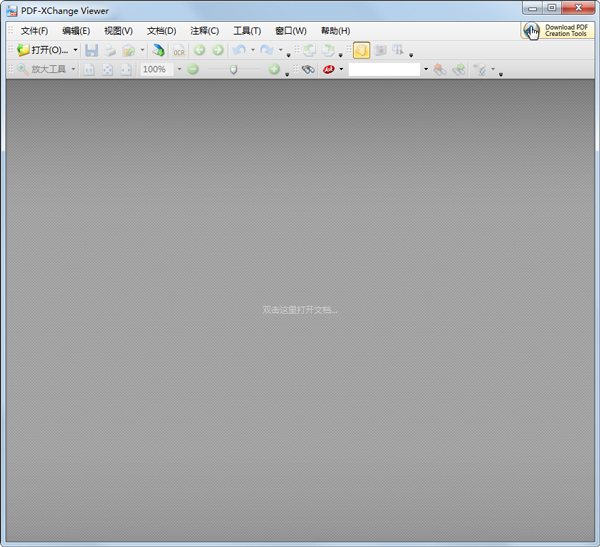Click the Save floppy disk icon
Image resolution: width=600 pixels, height=547 pixels.
[91, 50]
